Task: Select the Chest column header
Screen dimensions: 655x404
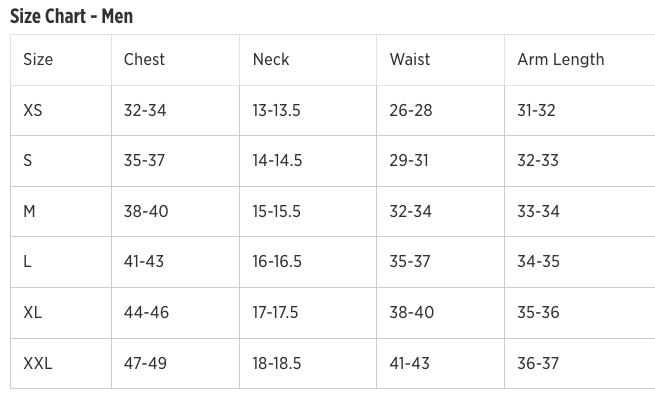Action: point(144,59)
